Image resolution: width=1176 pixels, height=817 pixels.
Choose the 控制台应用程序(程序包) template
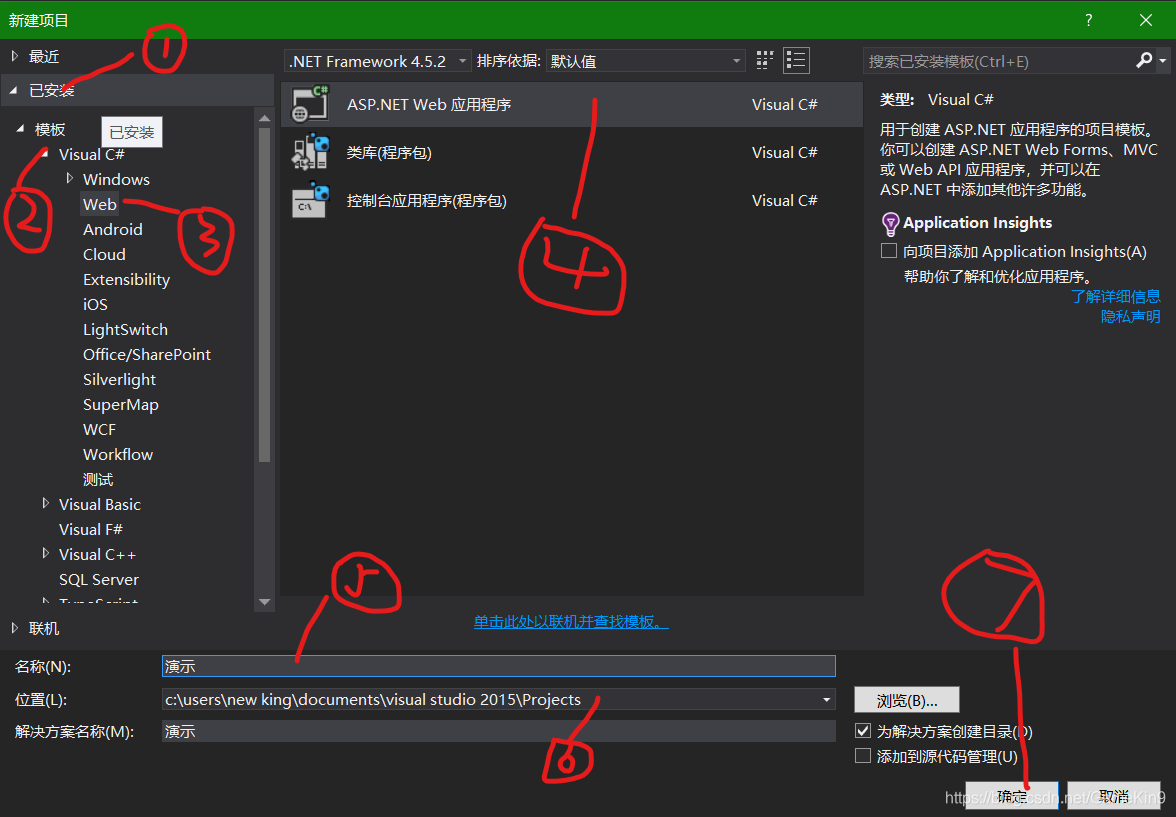572,200
